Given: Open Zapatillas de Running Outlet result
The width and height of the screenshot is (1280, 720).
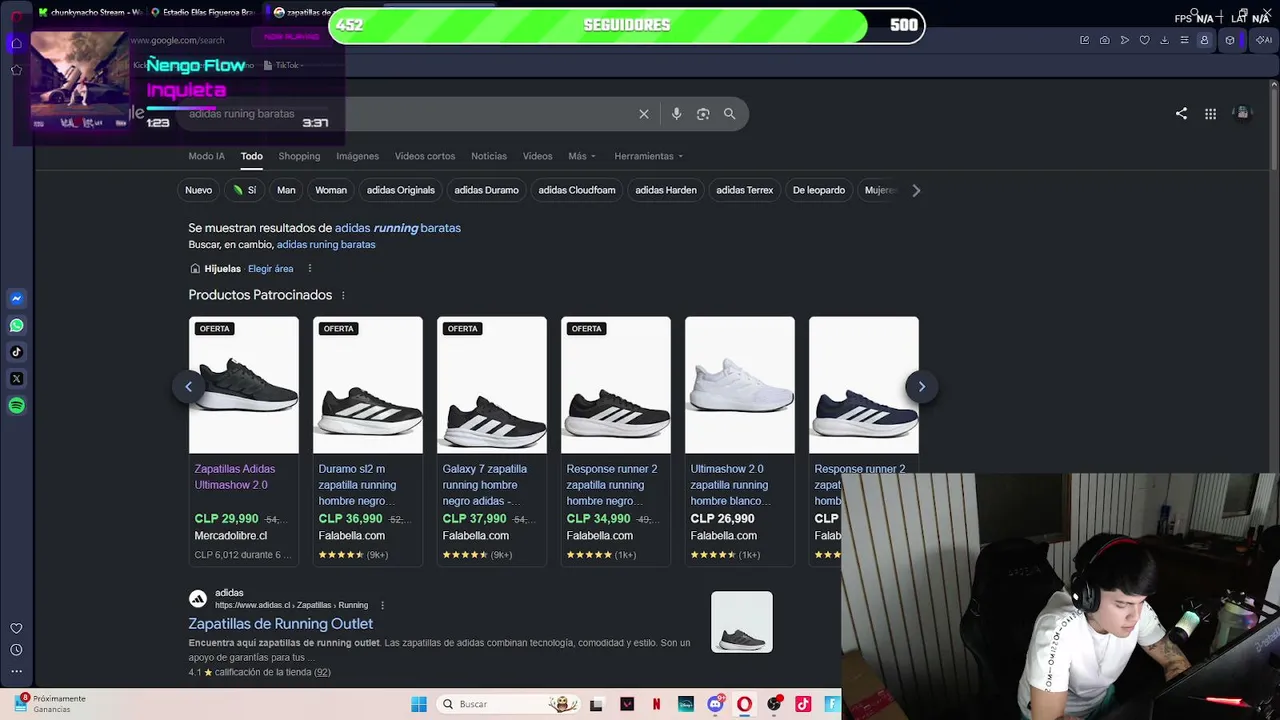Looking at the screenshot, I should (x=280, y=624).
